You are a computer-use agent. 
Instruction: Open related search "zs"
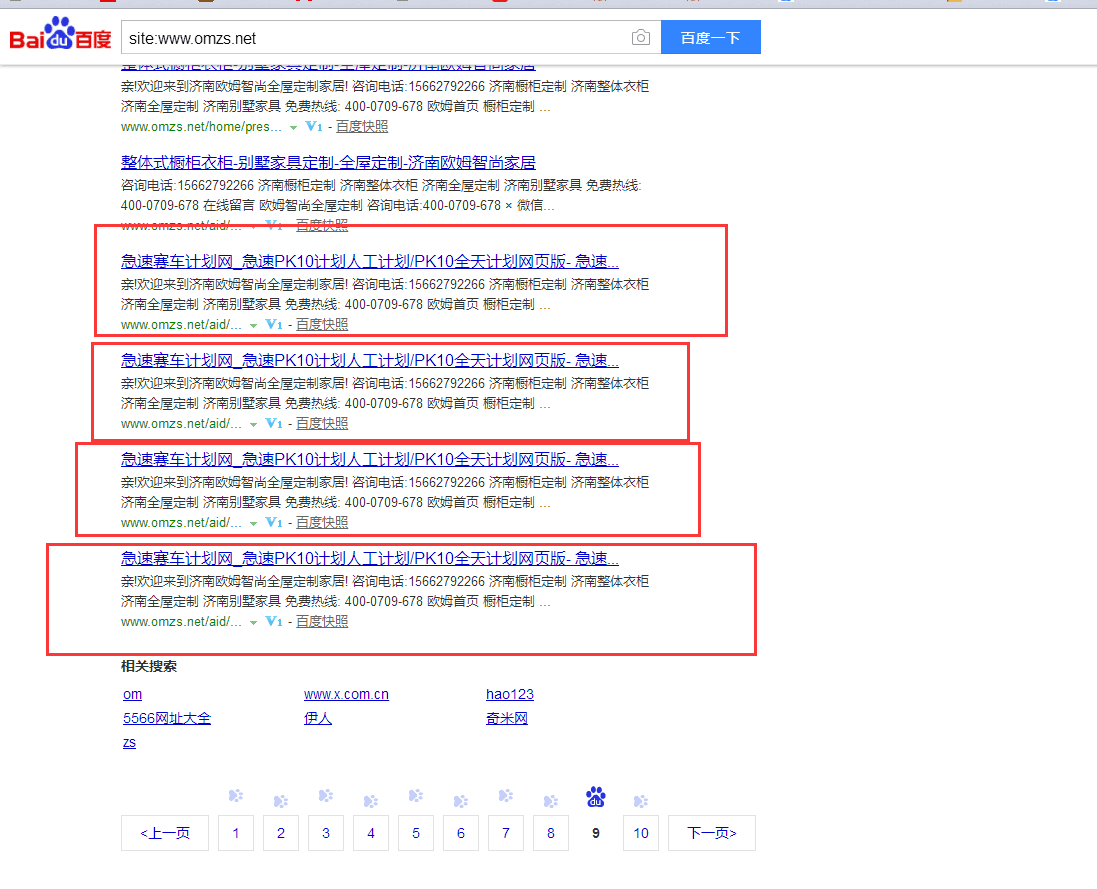tap(129, 743)
